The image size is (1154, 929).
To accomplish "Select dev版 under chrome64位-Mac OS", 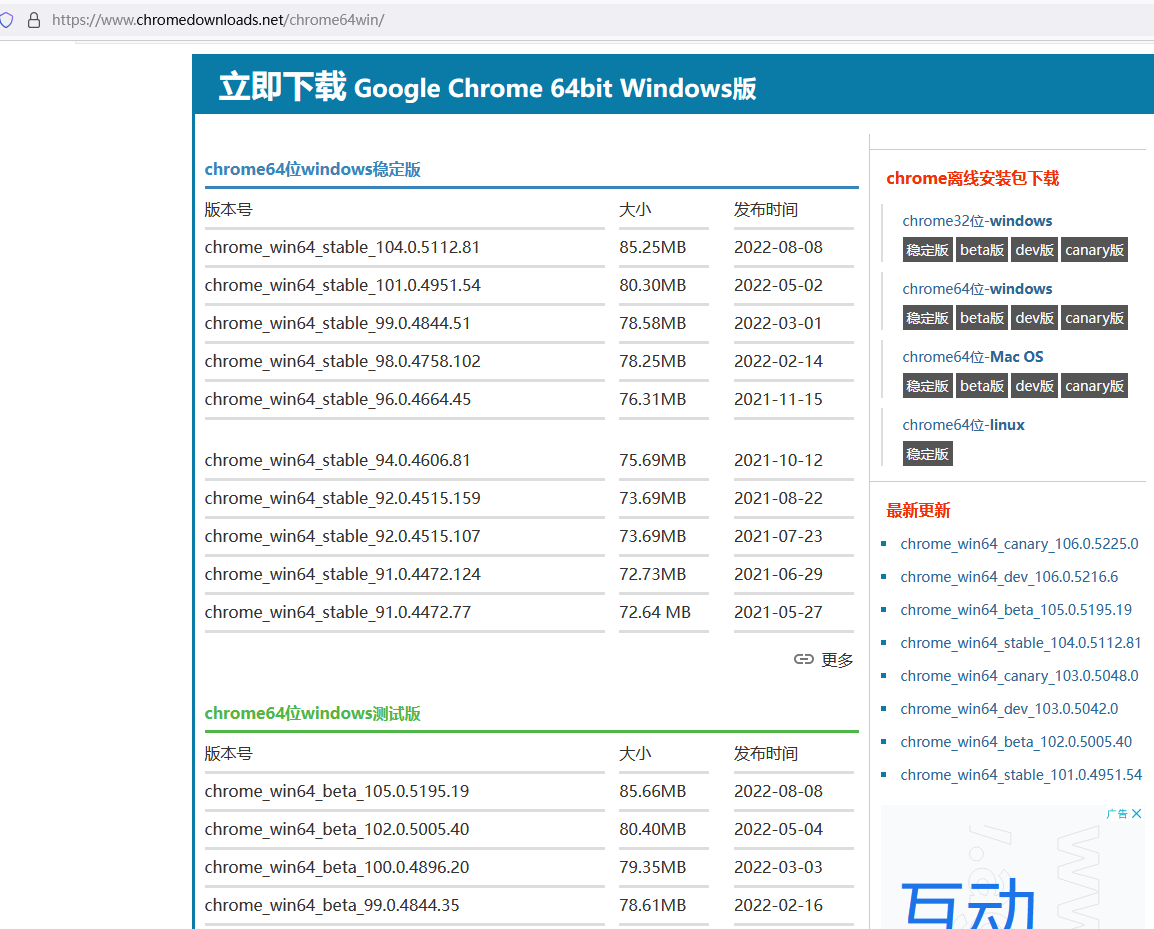I will (x=1034, y=386).
